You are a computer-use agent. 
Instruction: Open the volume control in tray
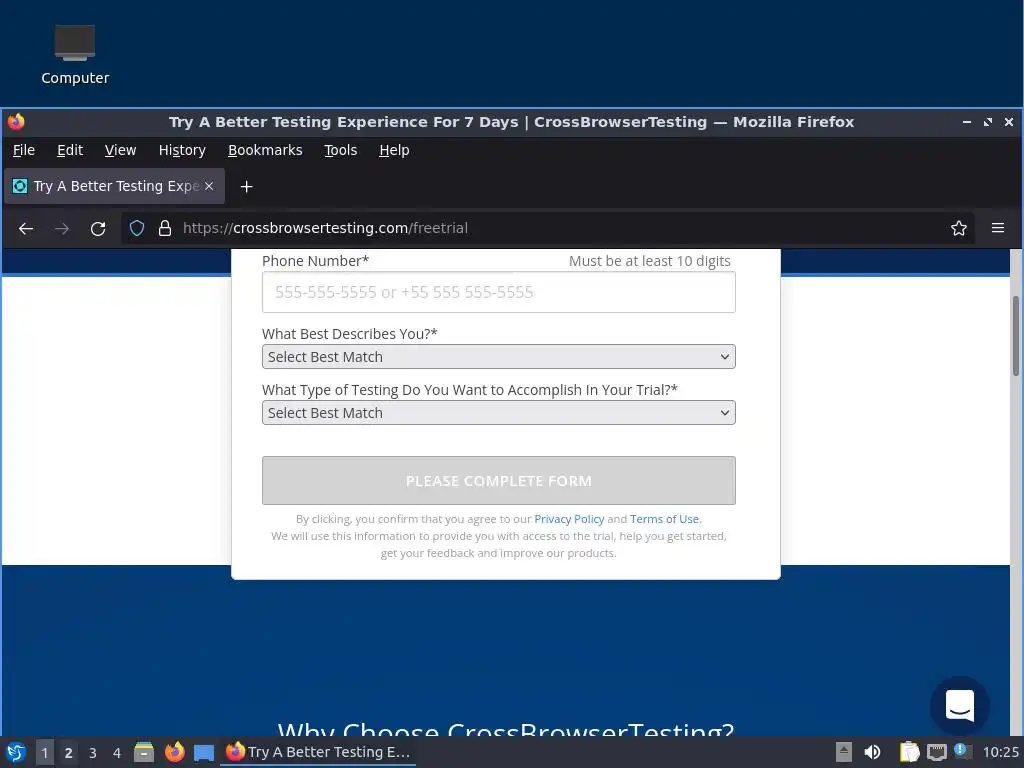(x=872, y=752)
